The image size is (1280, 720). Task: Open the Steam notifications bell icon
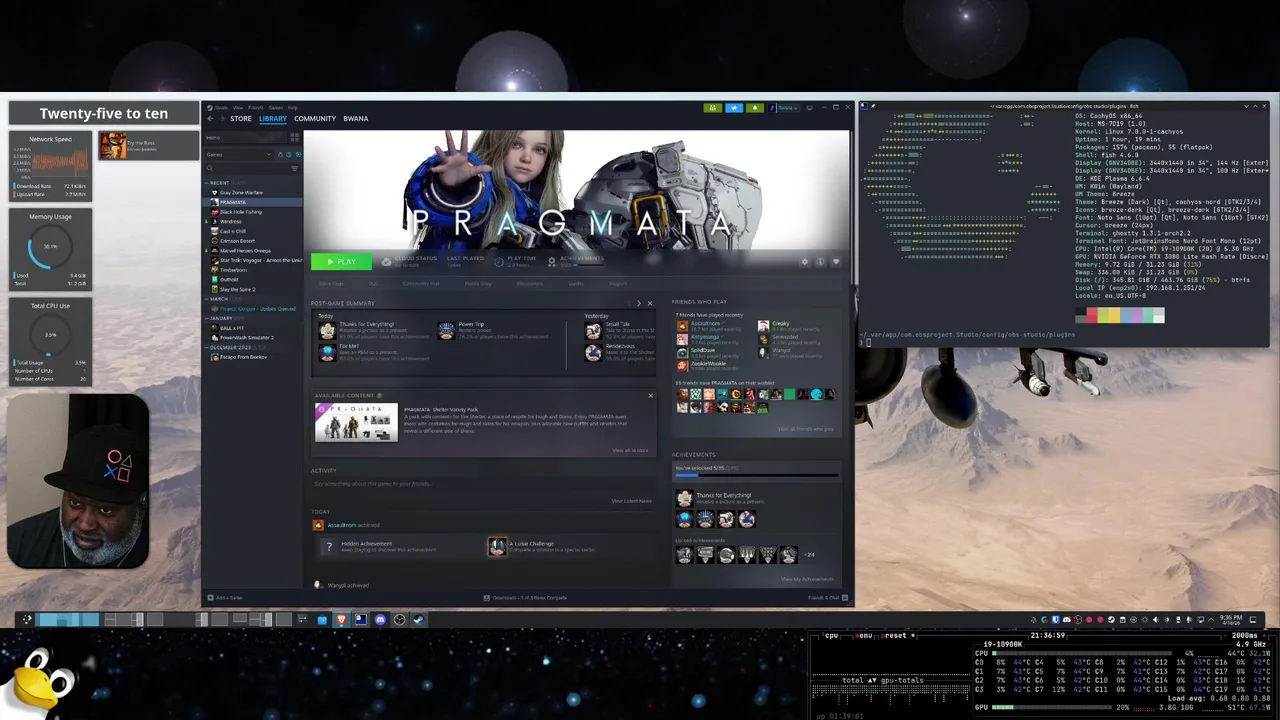[755, 108]
